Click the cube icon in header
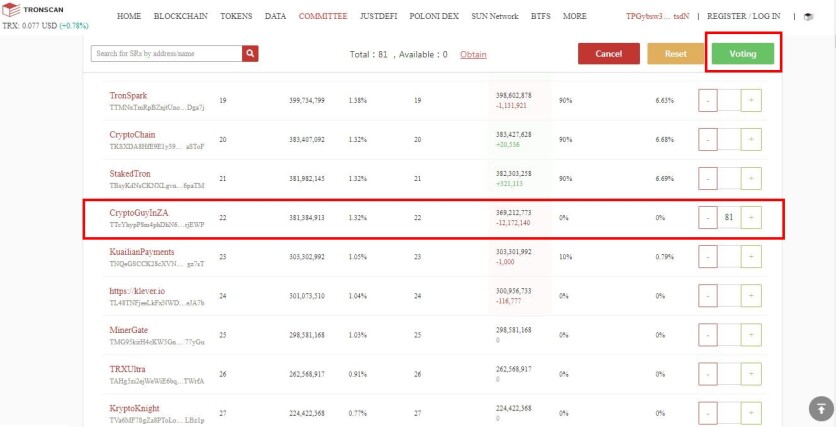 (808, 17)
